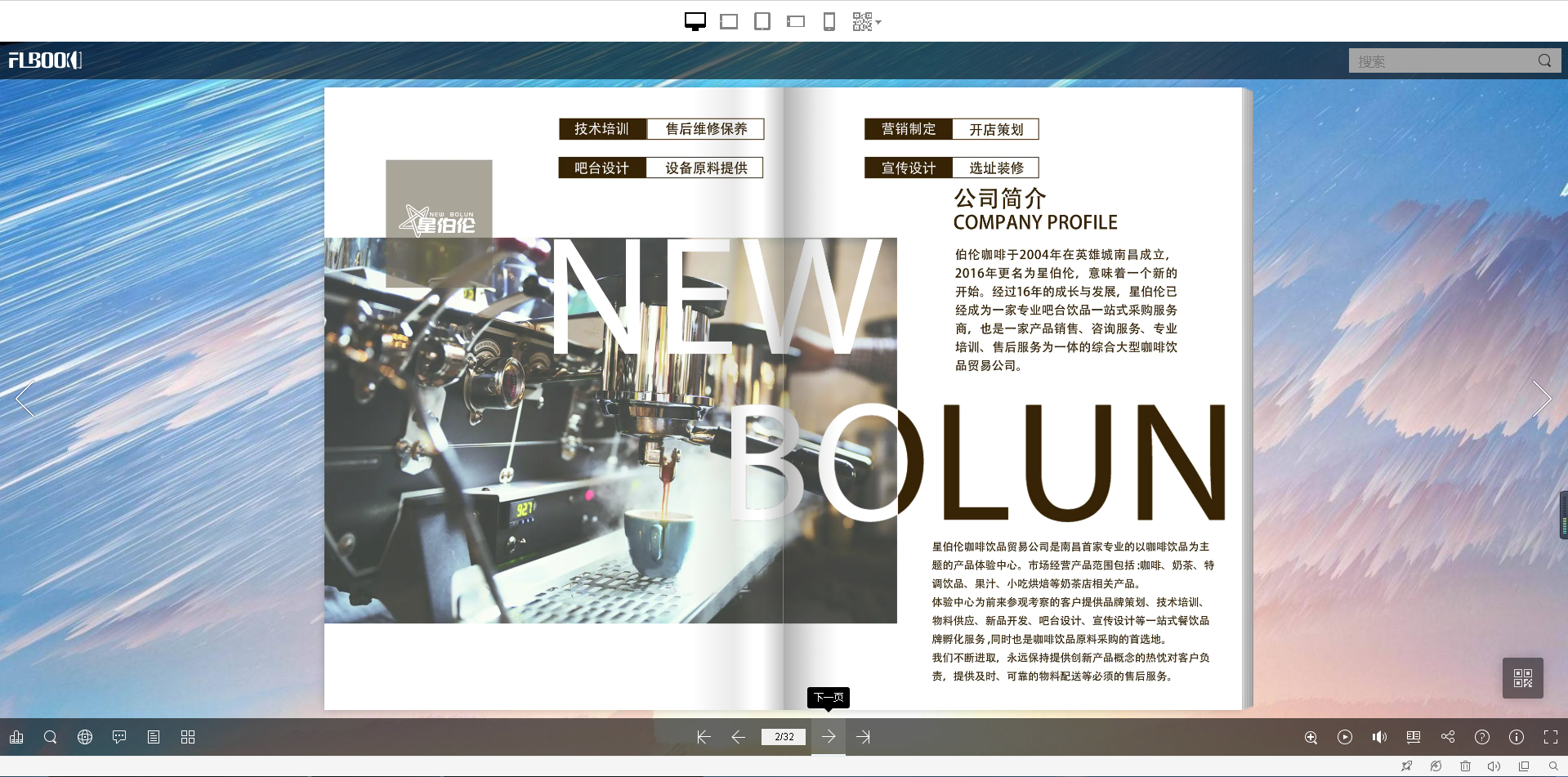Click the 宣传设计 label
The height and width of the screenshot is (777, 1568).
(909, 168)
